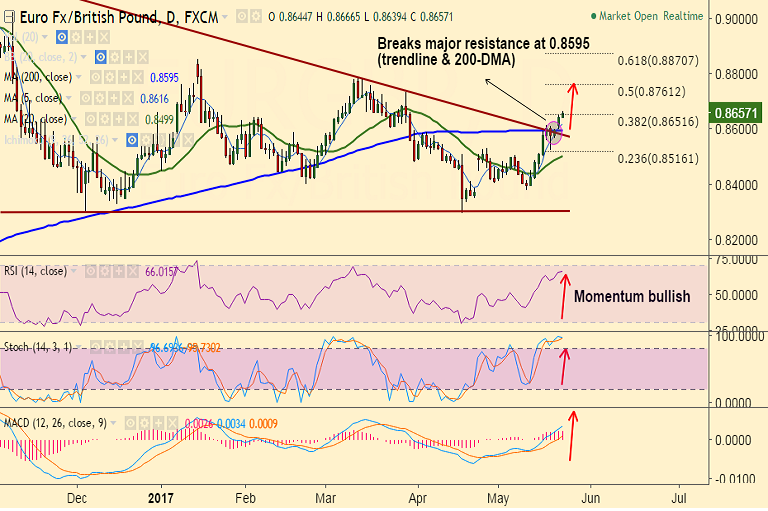The image size is (768, 511).
Task: Delete MA (20, close) using the X icon
Action: [133, 119]
